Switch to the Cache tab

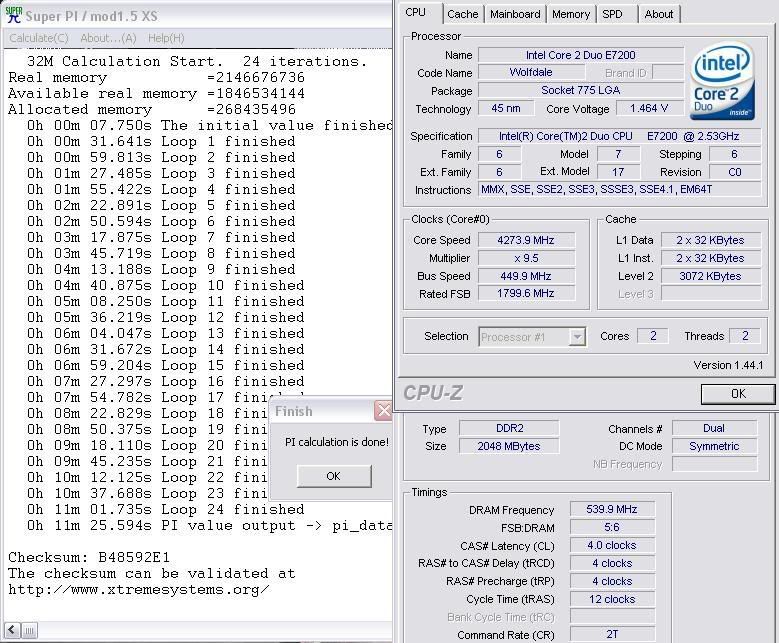pos(462,14)
